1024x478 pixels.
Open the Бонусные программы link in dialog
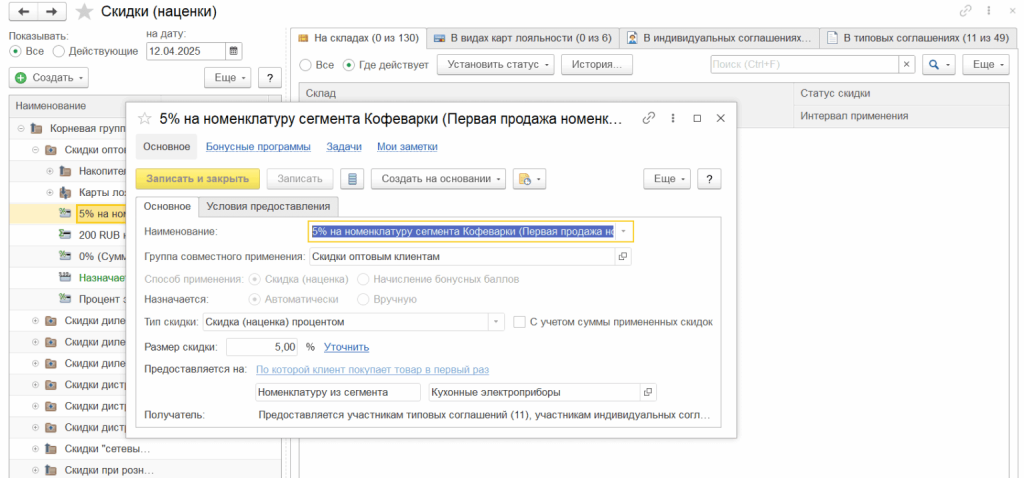pos(259,147)
